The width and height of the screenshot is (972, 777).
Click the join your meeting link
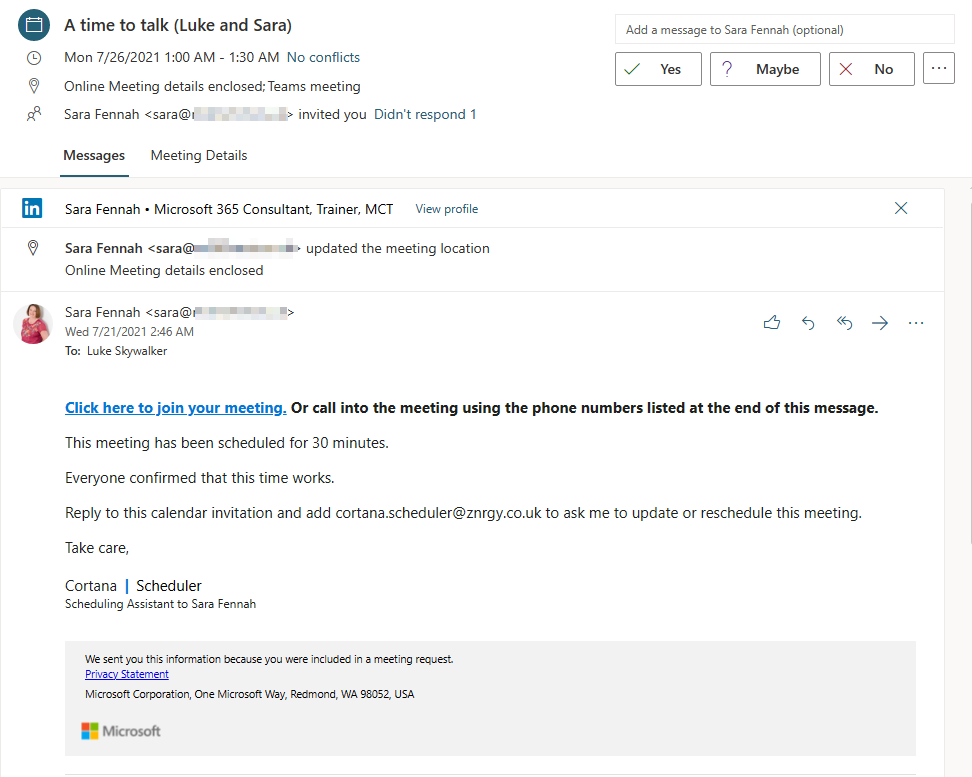[x=176, y=408]
